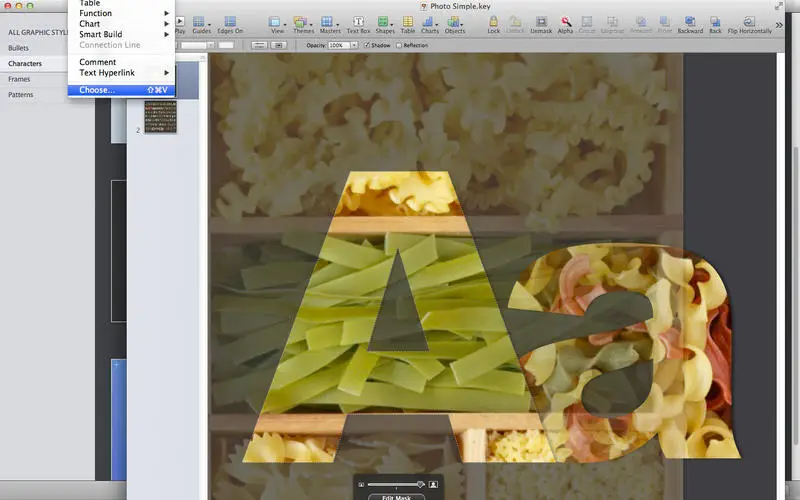The width and height of the screenshot is (800, 500).
Task: Open the Guides toolbar icon
Action: 201,24
